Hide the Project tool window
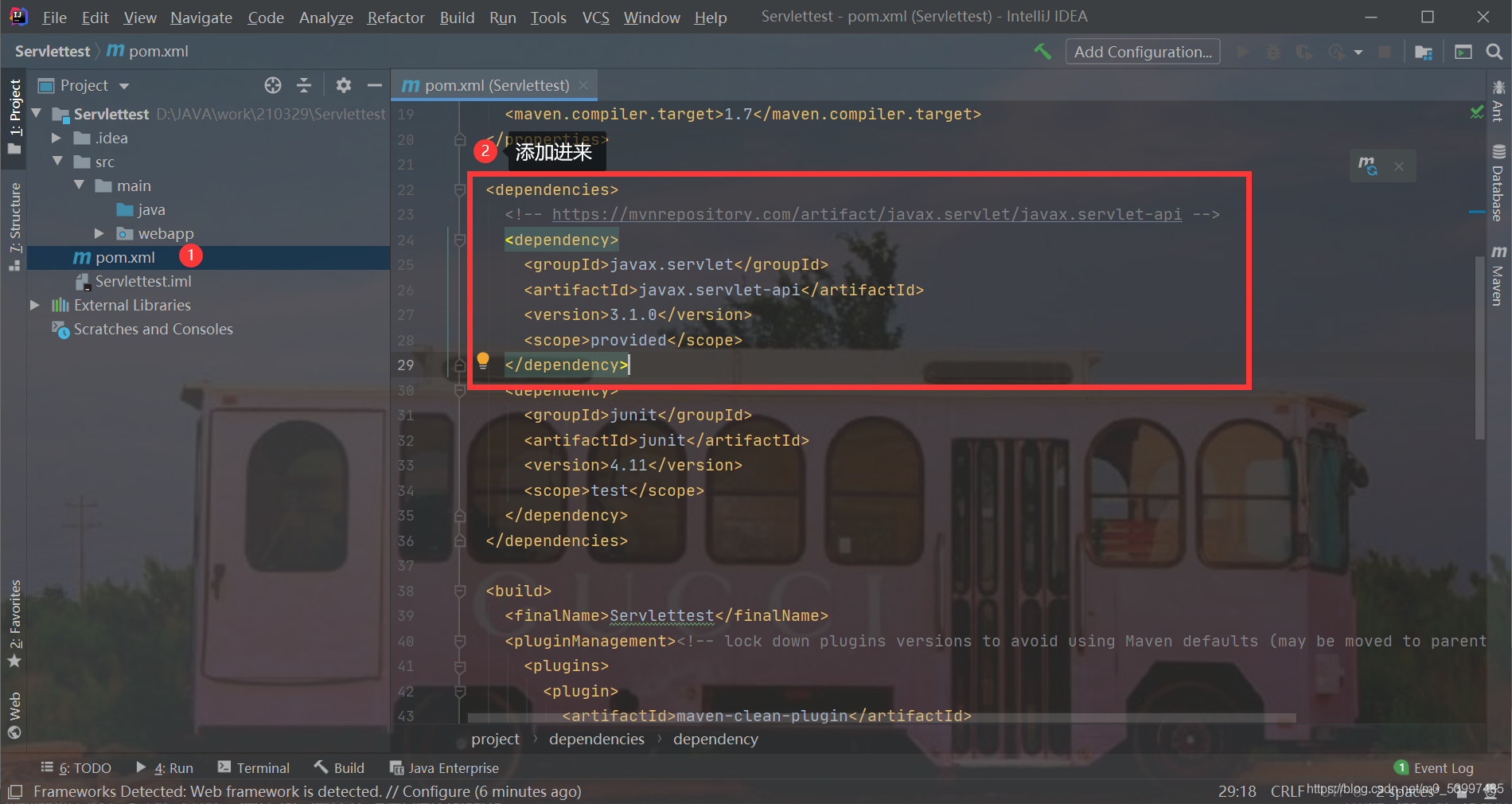This screenshot has height=804, width=1512. [375, 85]
